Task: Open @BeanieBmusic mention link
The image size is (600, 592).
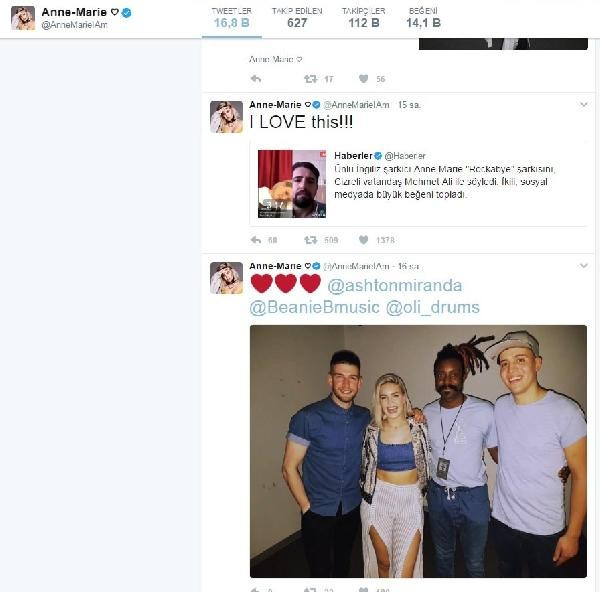Action: [315, 307]
